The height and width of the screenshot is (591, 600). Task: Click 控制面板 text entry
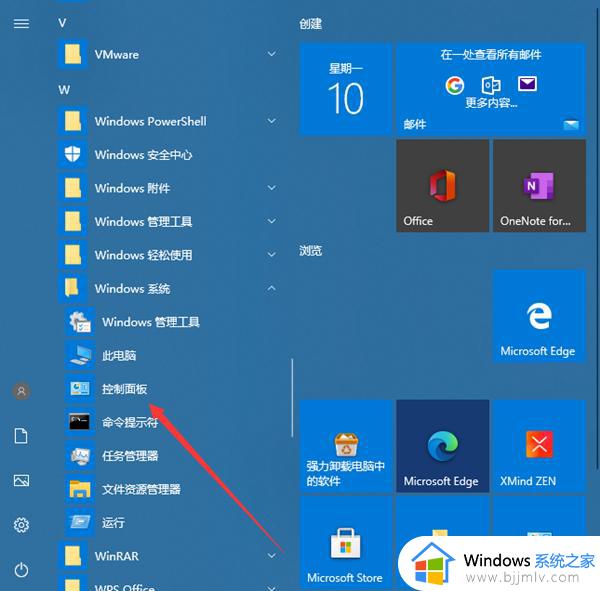(124, 389)
